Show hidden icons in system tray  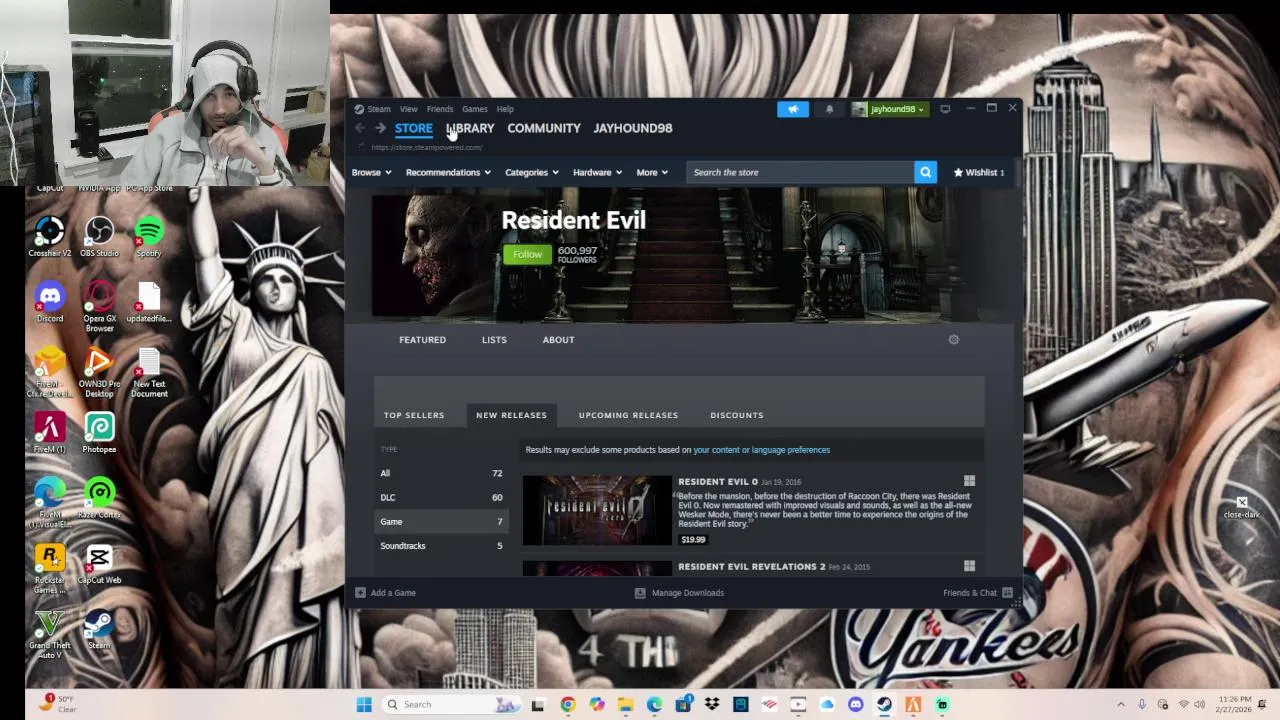pos(1120,704)
